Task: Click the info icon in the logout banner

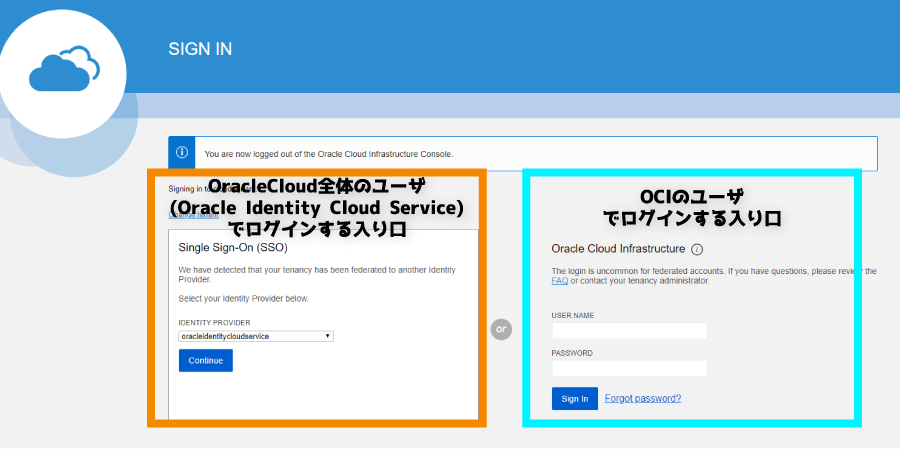Action: click(181, 153)
